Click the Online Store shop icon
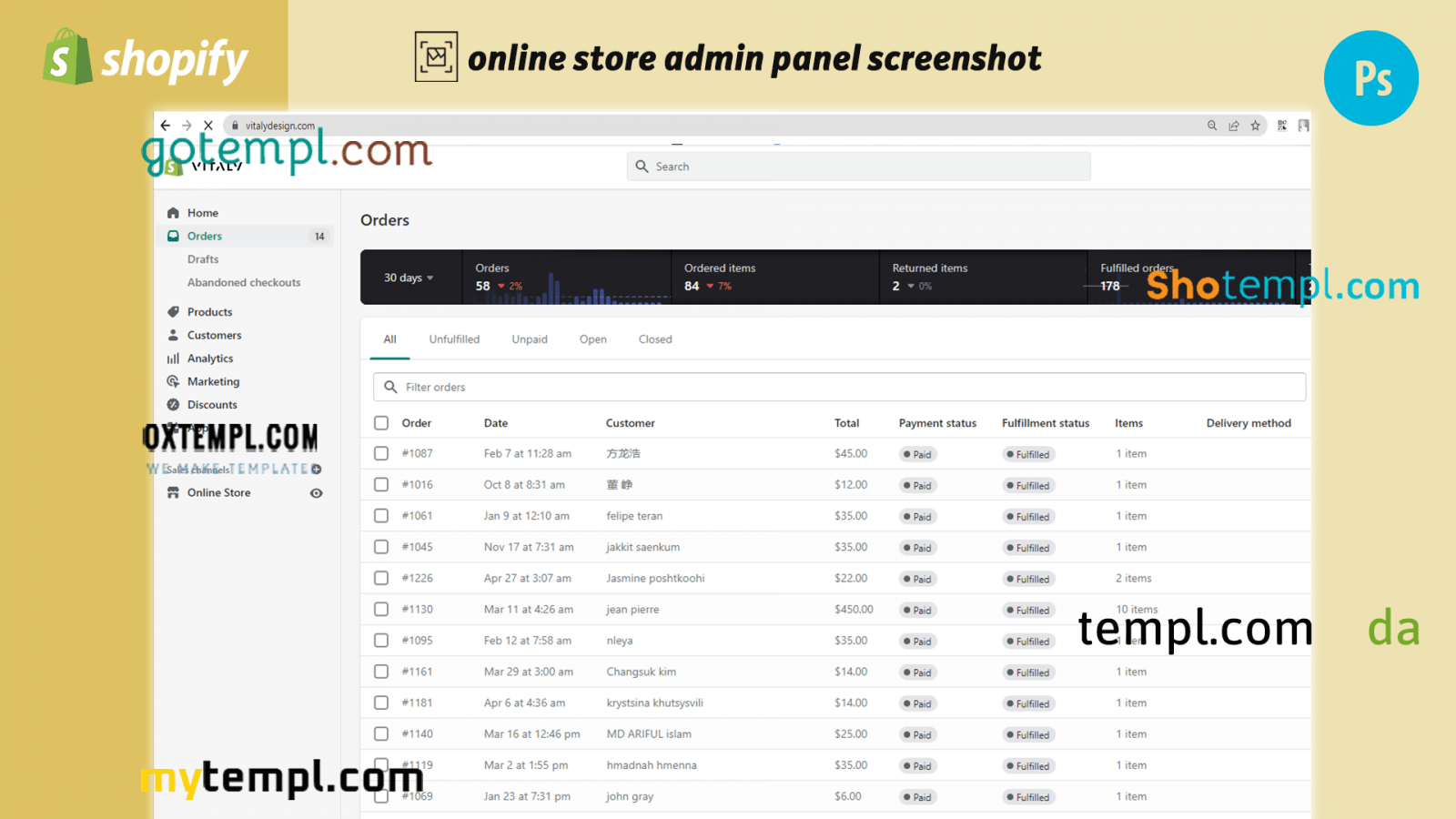The height and width of the screenshot is (819, 1456). point(173,493)
